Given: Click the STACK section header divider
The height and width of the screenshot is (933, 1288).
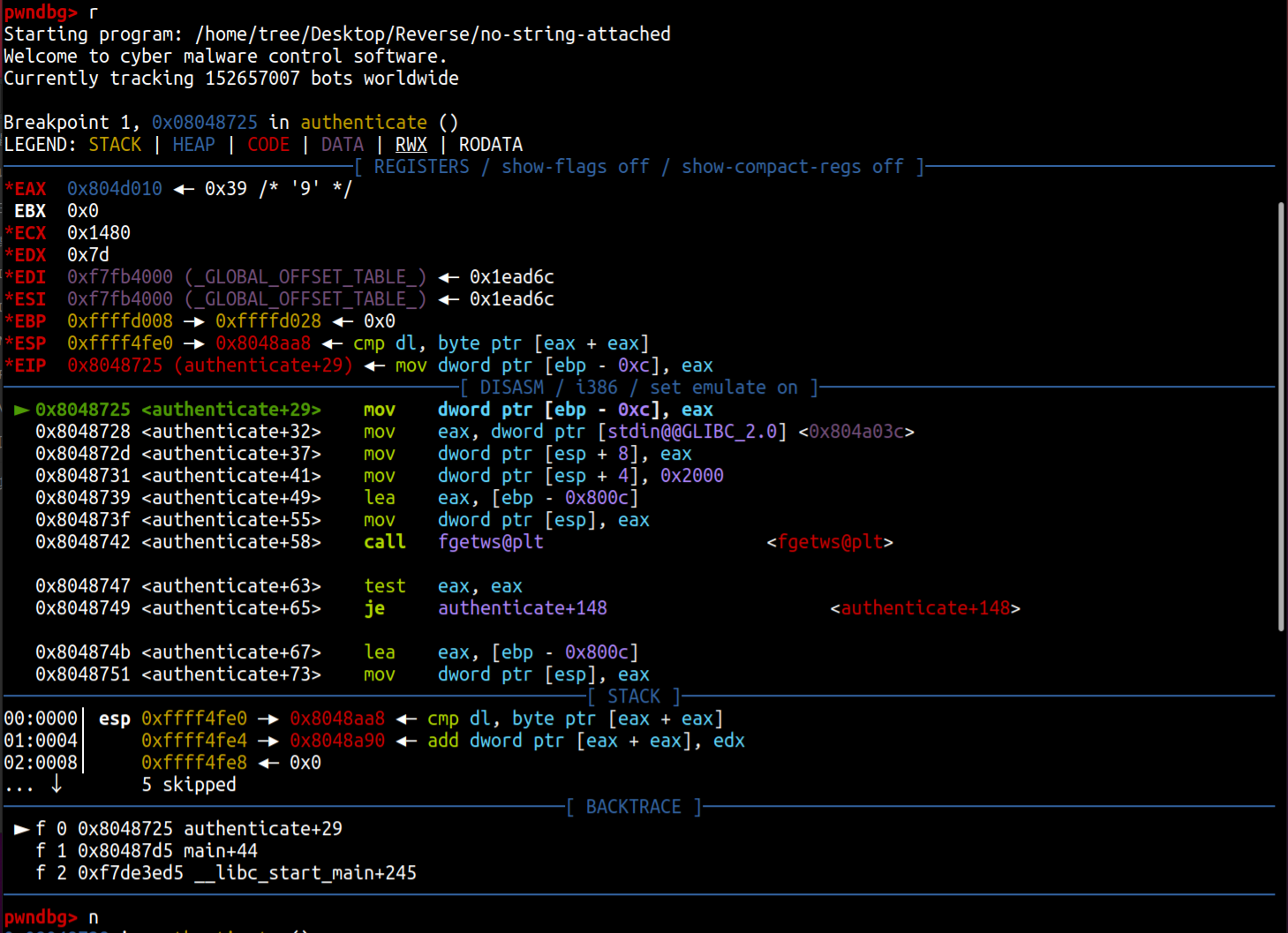Looking at the screenshot, I should click(633, 696).
